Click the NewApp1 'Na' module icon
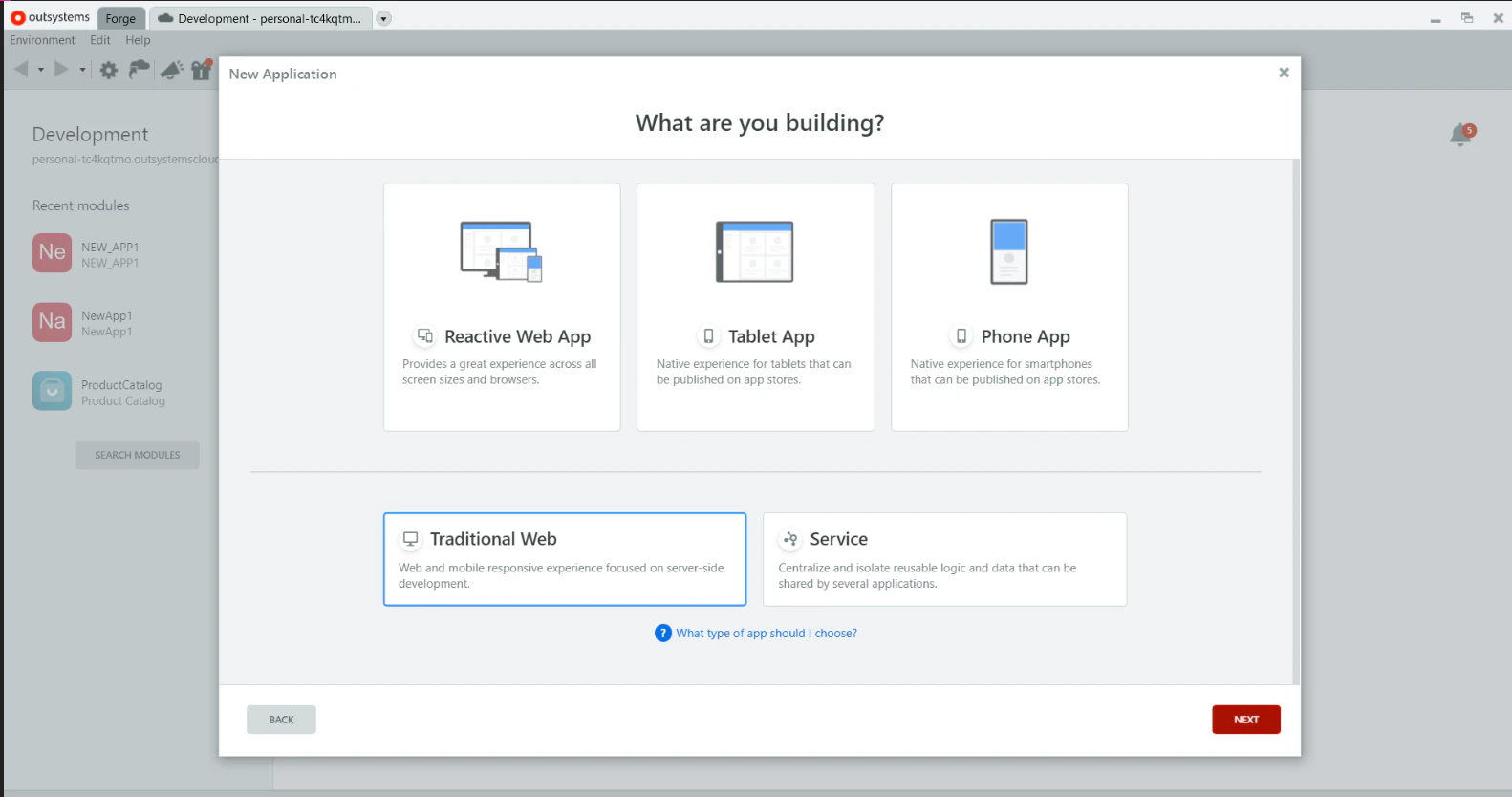This screenshot has height=797, width=1512. click(52, 322)
